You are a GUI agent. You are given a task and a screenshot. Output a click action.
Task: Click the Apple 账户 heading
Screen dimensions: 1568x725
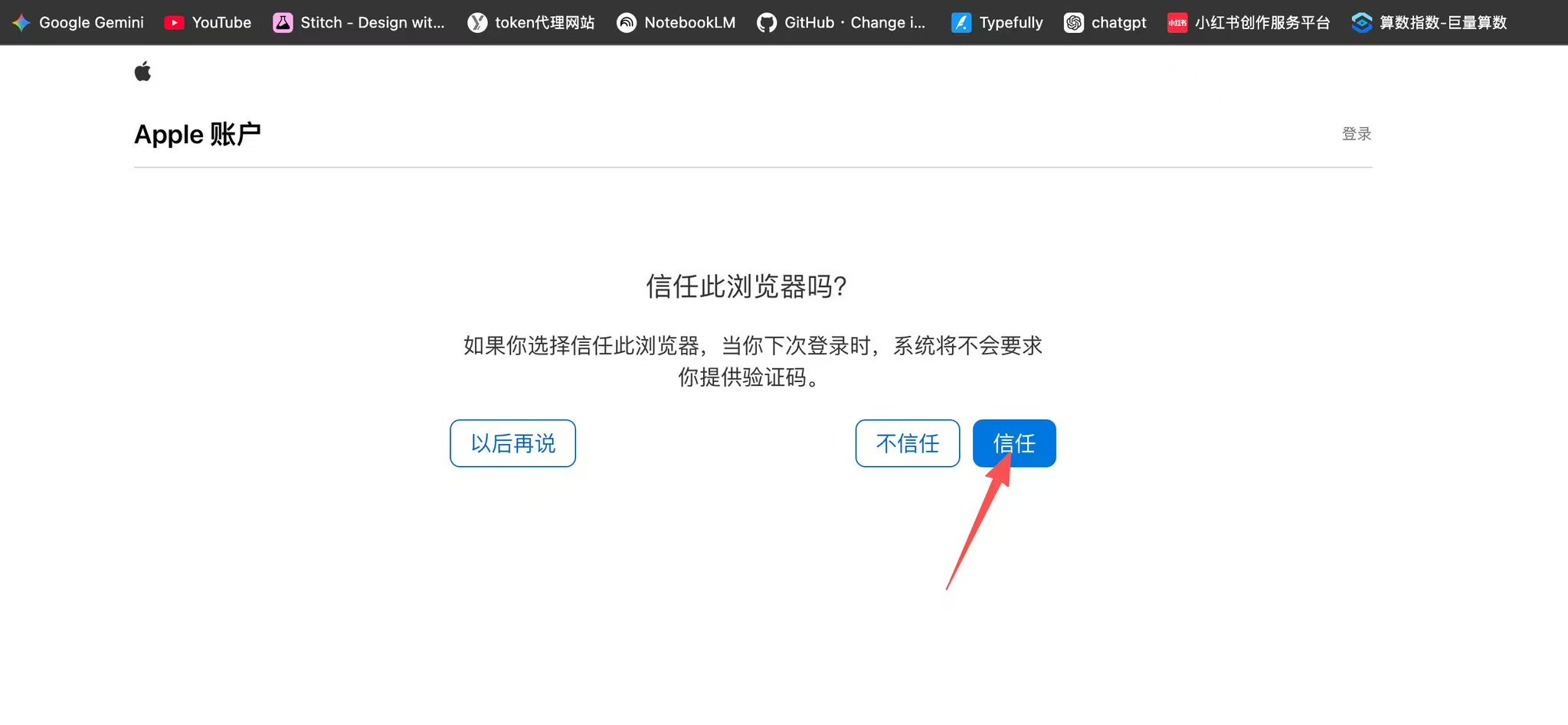coord(198,134)
